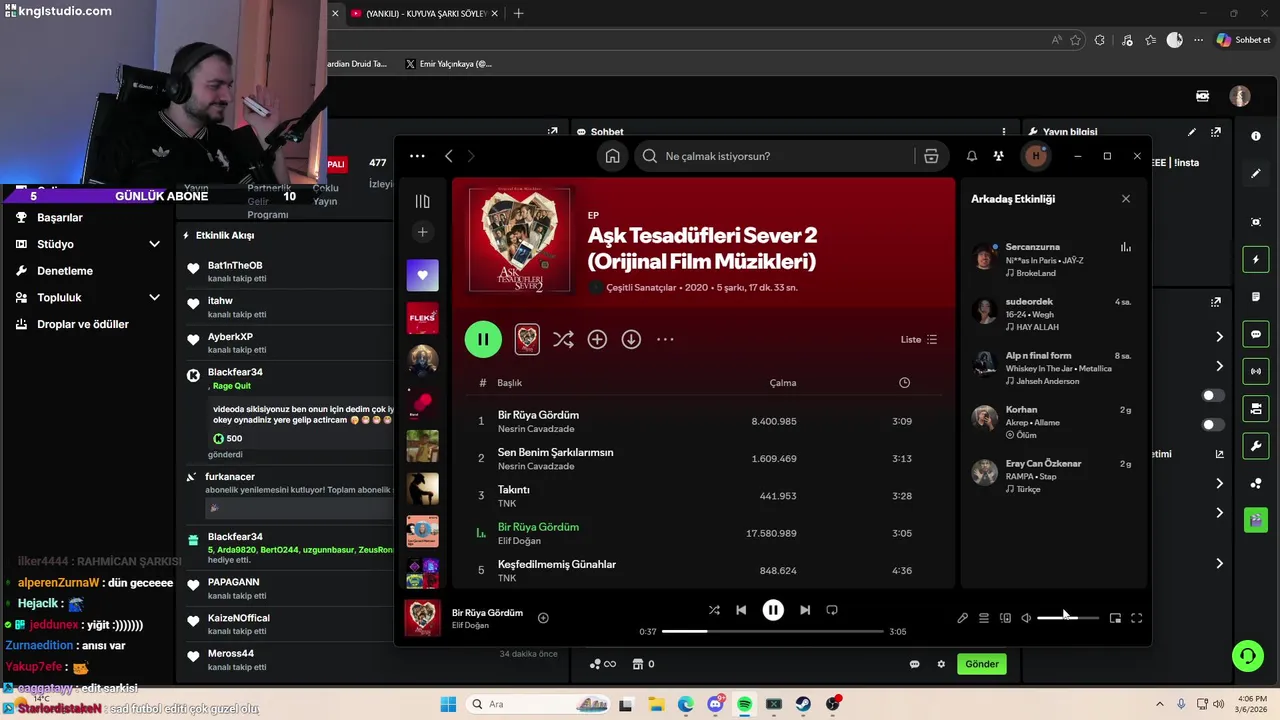Viewport: 1280px width, 720px height.
Task: Pause playback with the large green button
Action: 483,339
